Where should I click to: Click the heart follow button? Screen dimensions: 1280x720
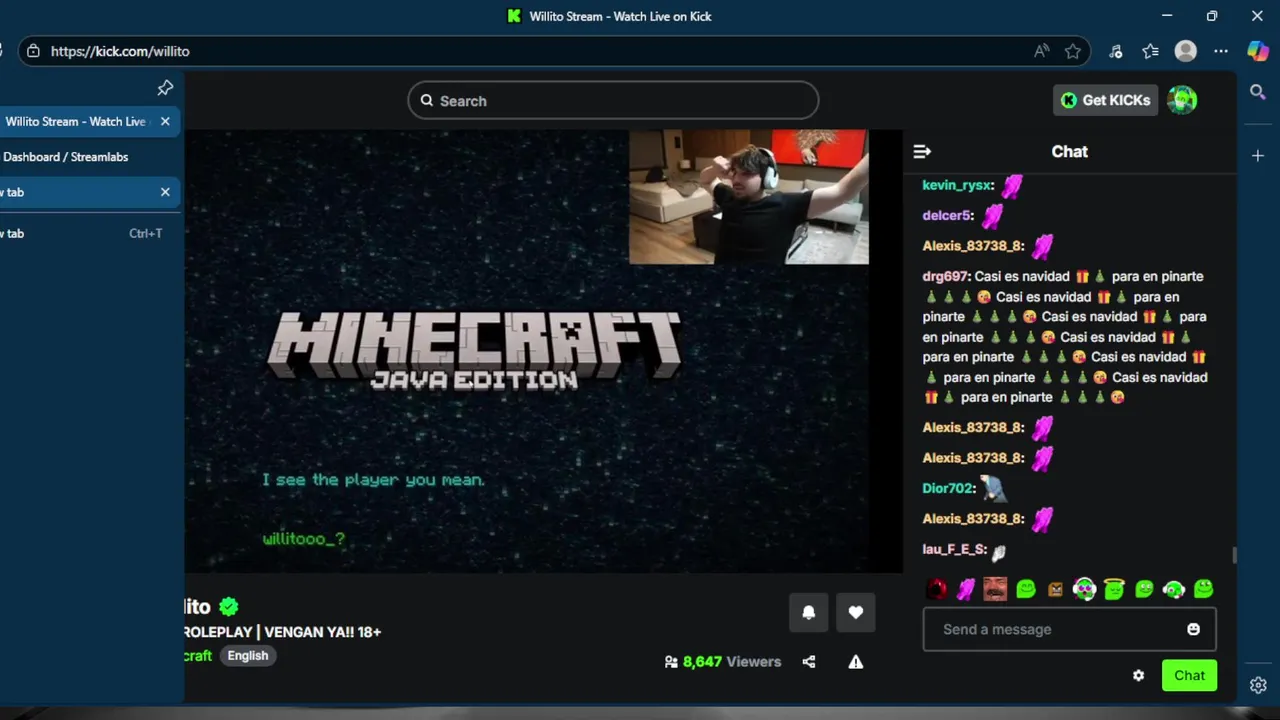[x=856, y=613]
